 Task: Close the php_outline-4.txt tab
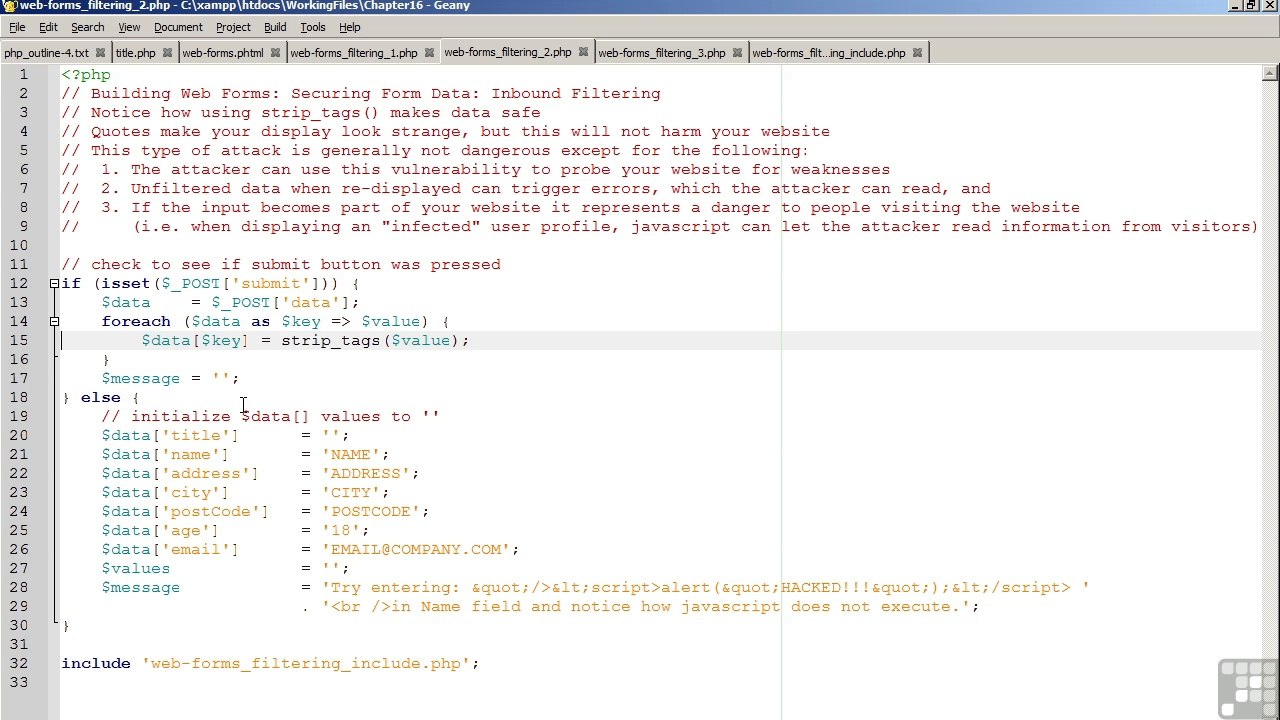click(x=100, y=53)
